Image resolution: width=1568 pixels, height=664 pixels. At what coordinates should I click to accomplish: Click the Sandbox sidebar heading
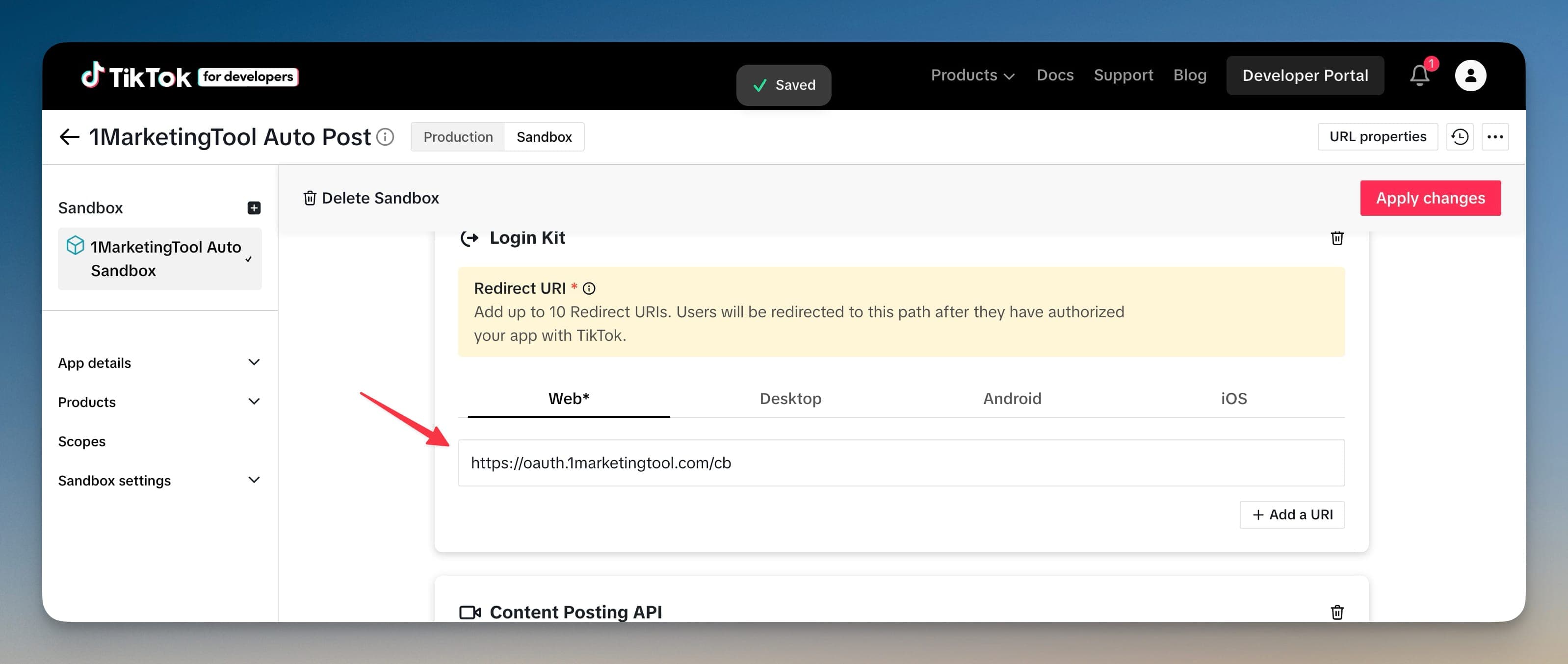pos(90,208)
